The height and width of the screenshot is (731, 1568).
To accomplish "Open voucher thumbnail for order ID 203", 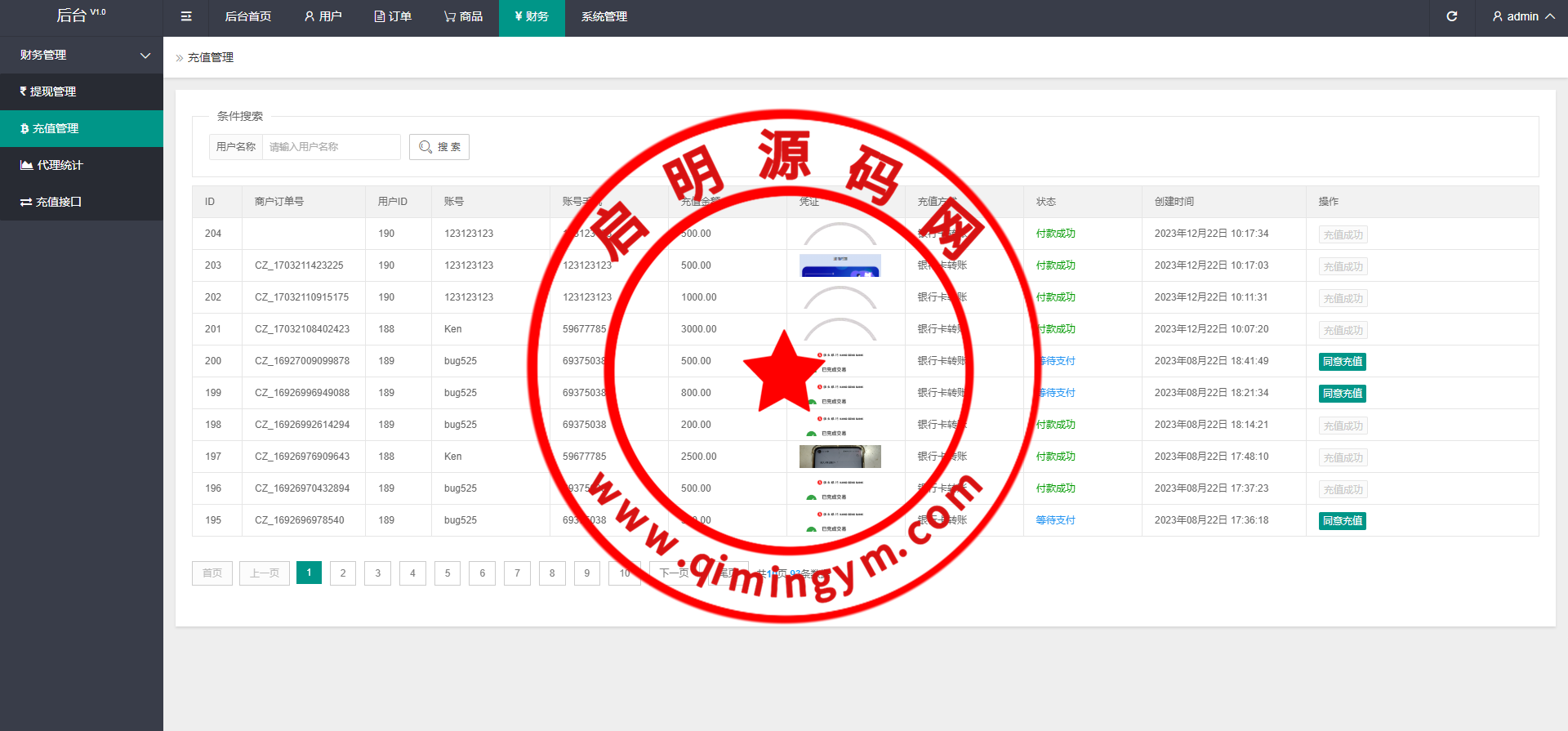I will coord(840,265).
